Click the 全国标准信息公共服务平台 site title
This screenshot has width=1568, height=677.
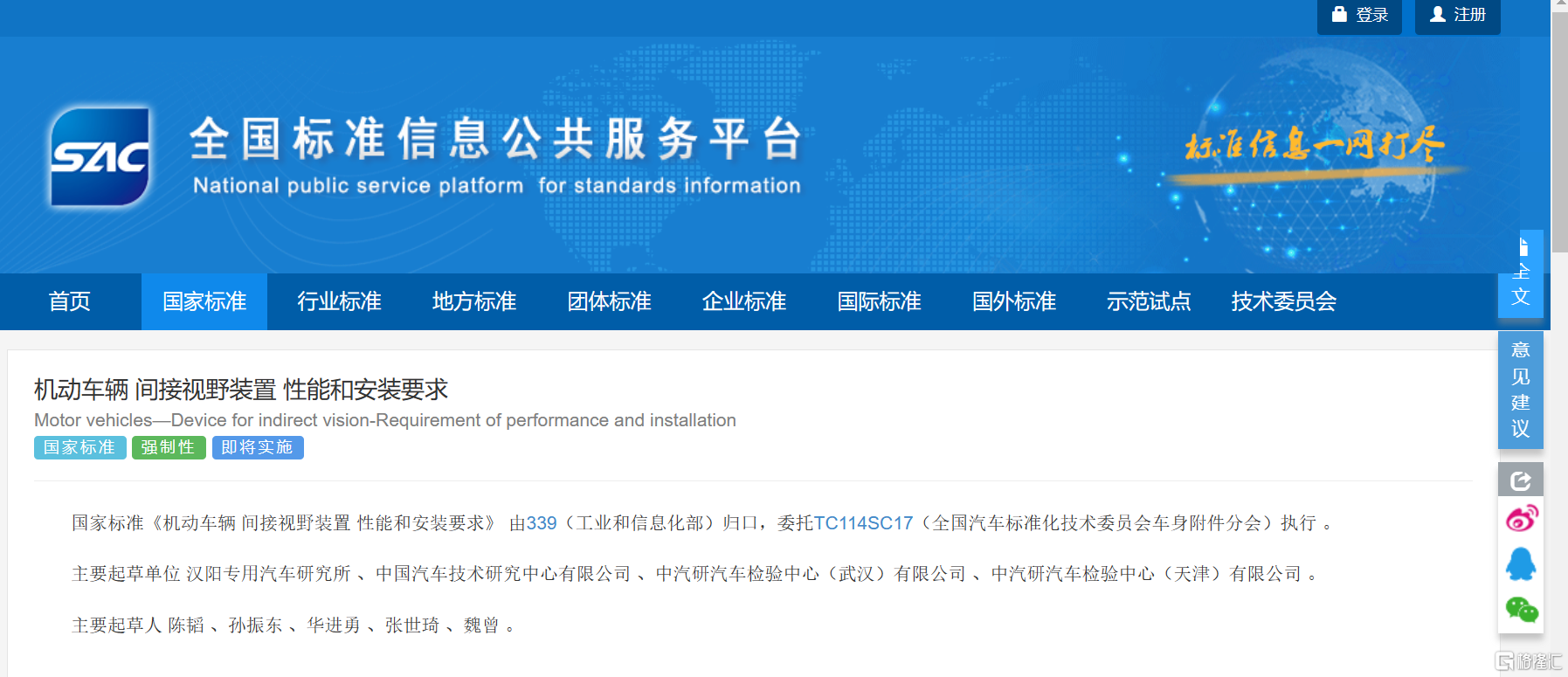pos(495,138)
